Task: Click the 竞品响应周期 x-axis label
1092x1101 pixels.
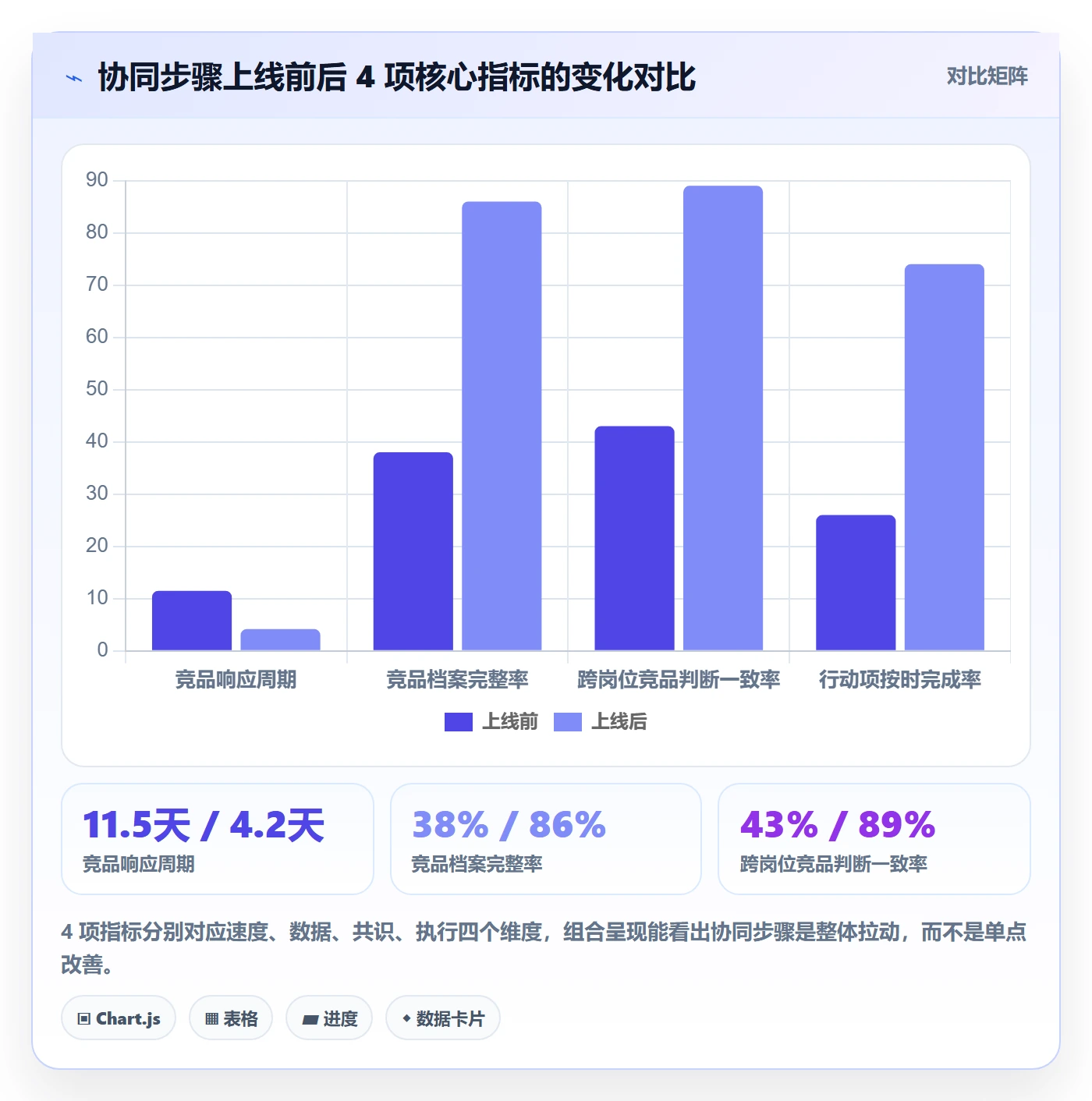Action: (x=236, y=680)
